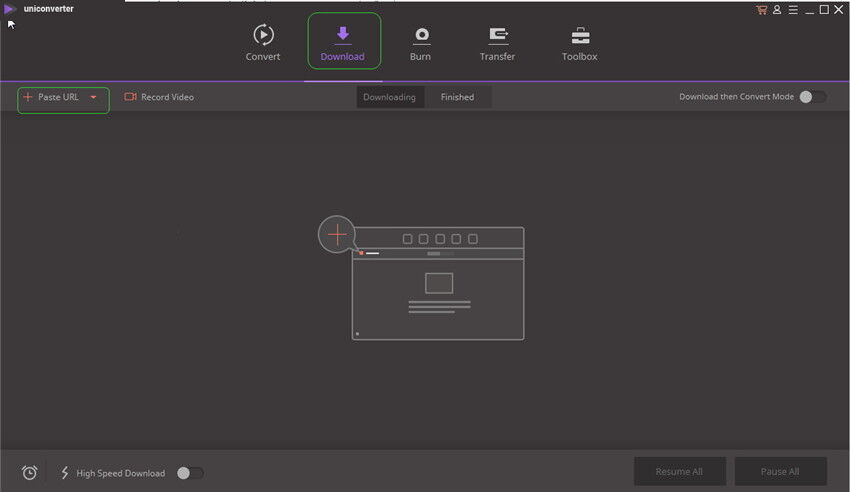
Task: Expand the Paste URL dropdown arrow
Action: 93,97
